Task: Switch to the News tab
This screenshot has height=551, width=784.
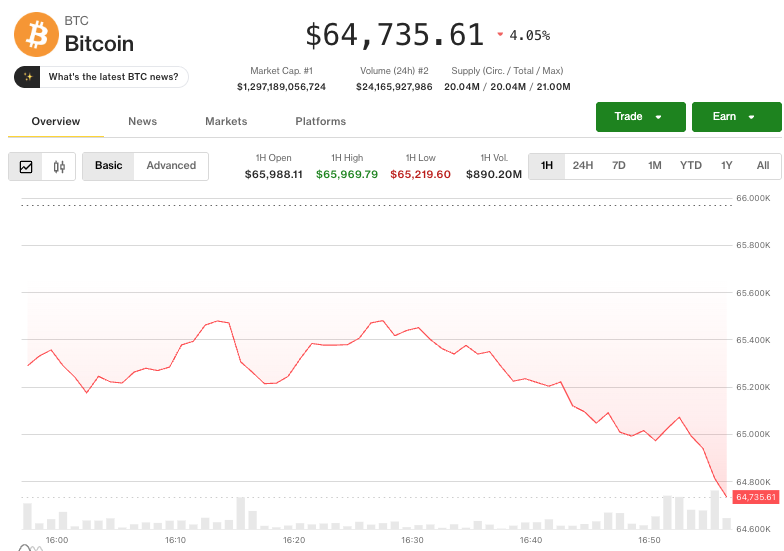Action: point(142,122)
